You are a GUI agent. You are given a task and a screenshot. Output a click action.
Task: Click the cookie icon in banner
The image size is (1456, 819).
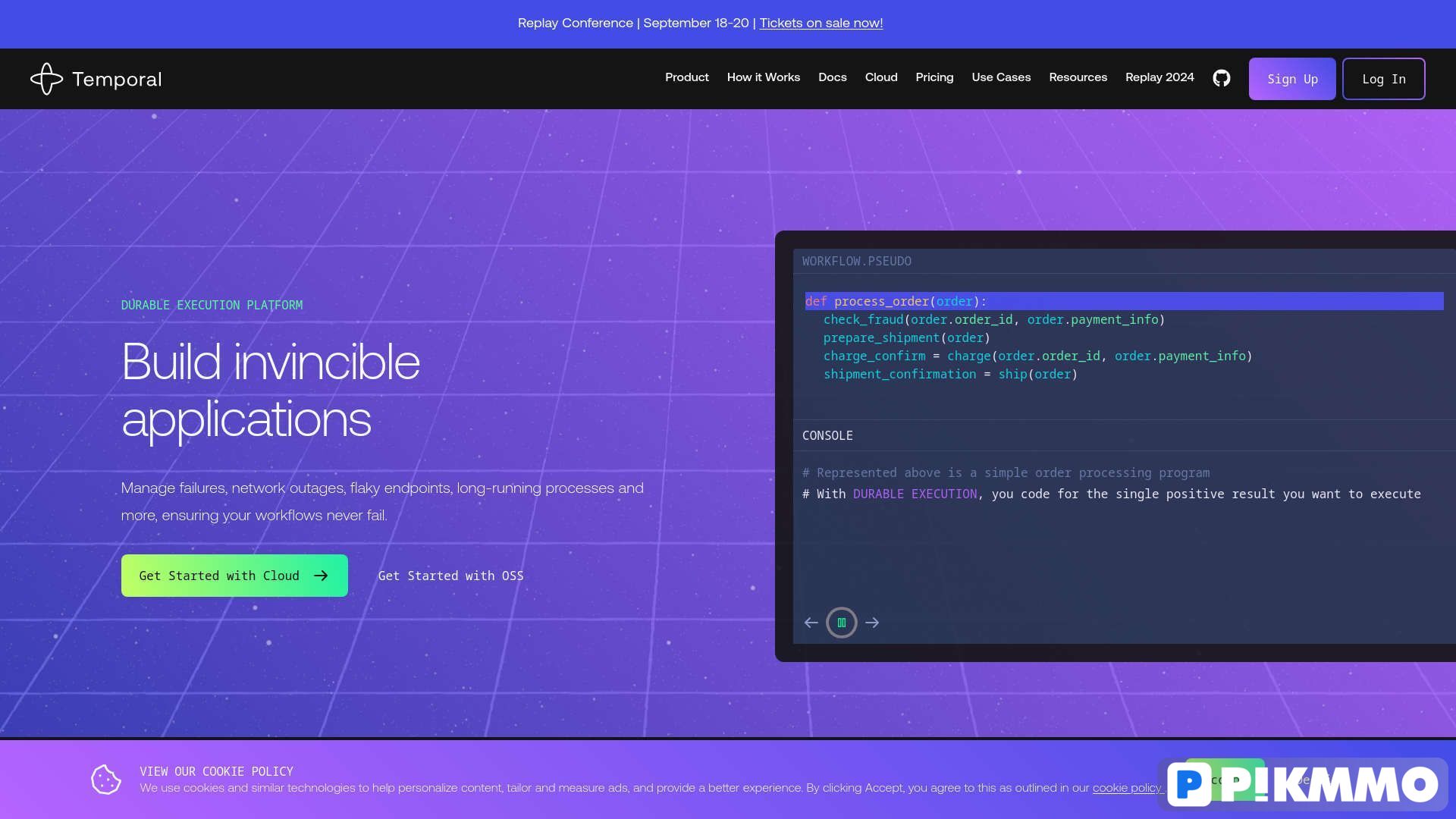(x=106, y=779)
